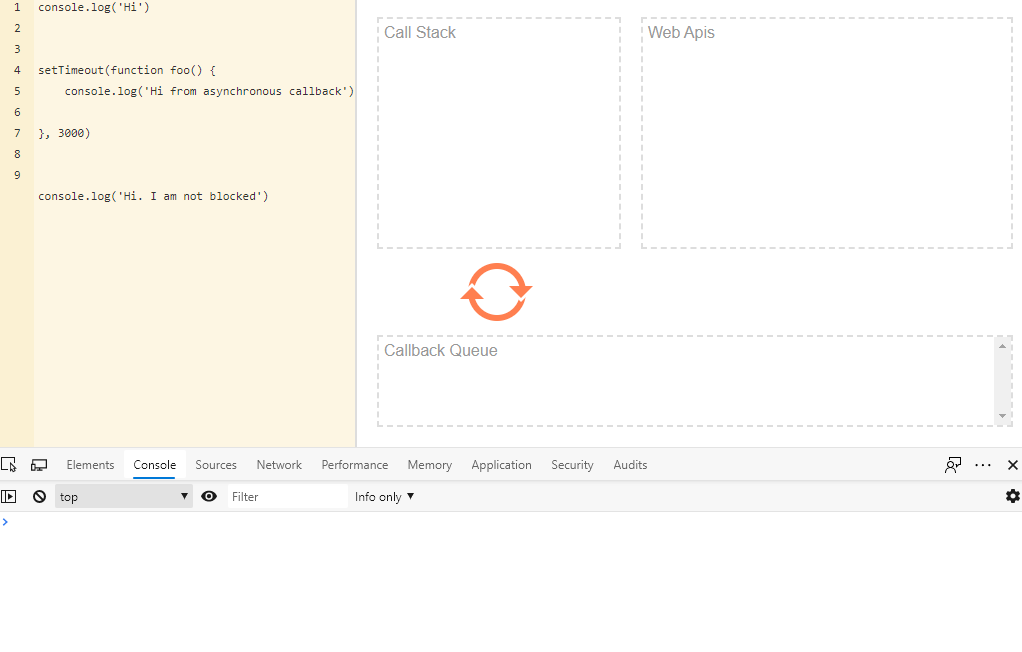1022x652 pixels.
Task: Open the feedback icon near the DevTools tabs
Action: point(952,464)
